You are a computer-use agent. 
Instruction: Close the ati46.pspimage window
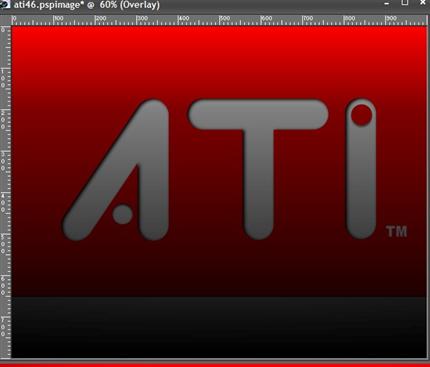423,3
